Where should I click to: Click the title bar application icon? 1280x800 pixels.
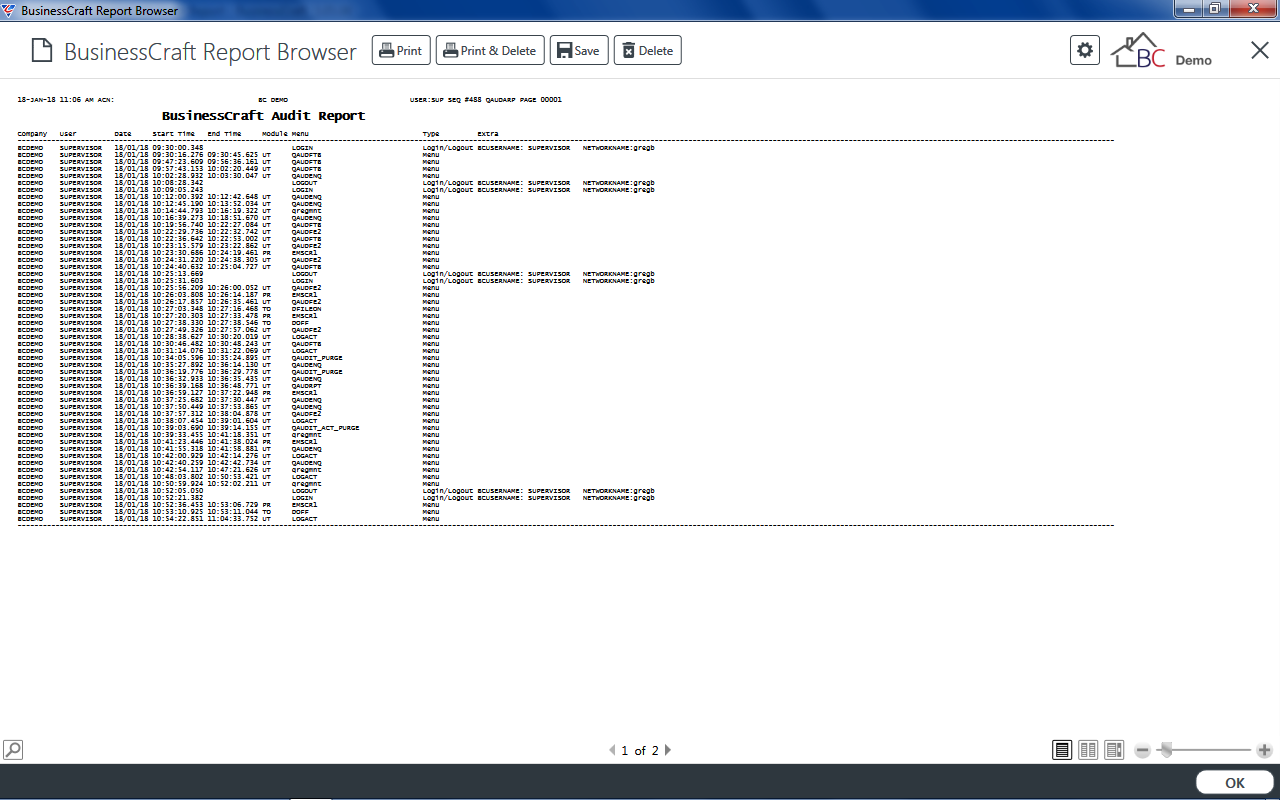click(9, 10)
